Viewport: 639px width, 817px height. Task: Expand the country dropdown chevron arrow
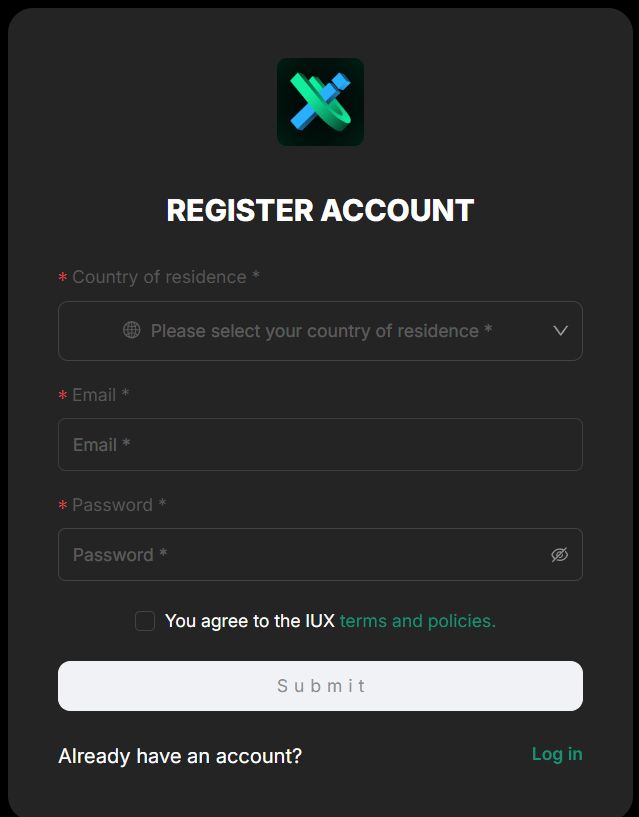point(560,330)
